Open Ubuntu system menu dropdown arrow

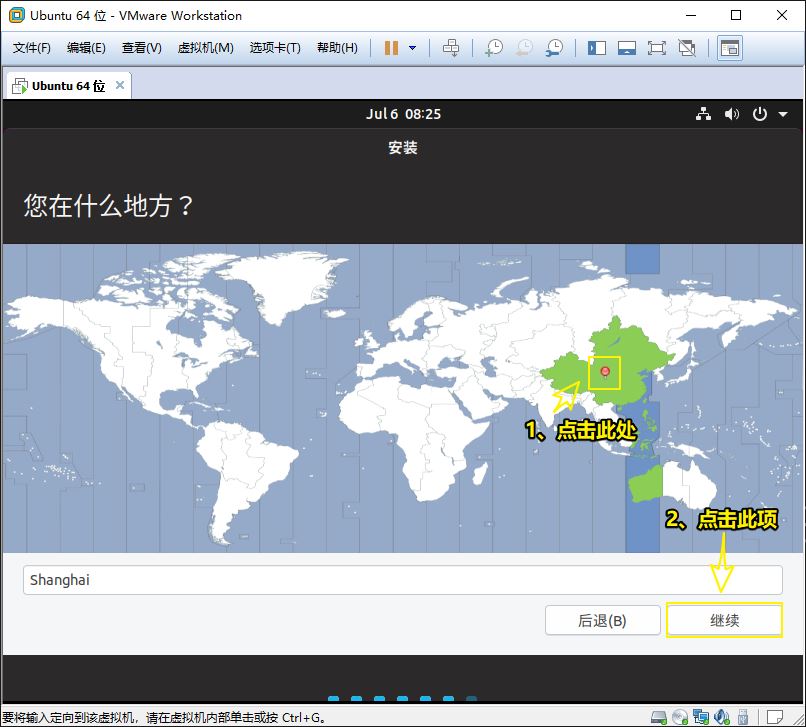(x=783, y=114)
